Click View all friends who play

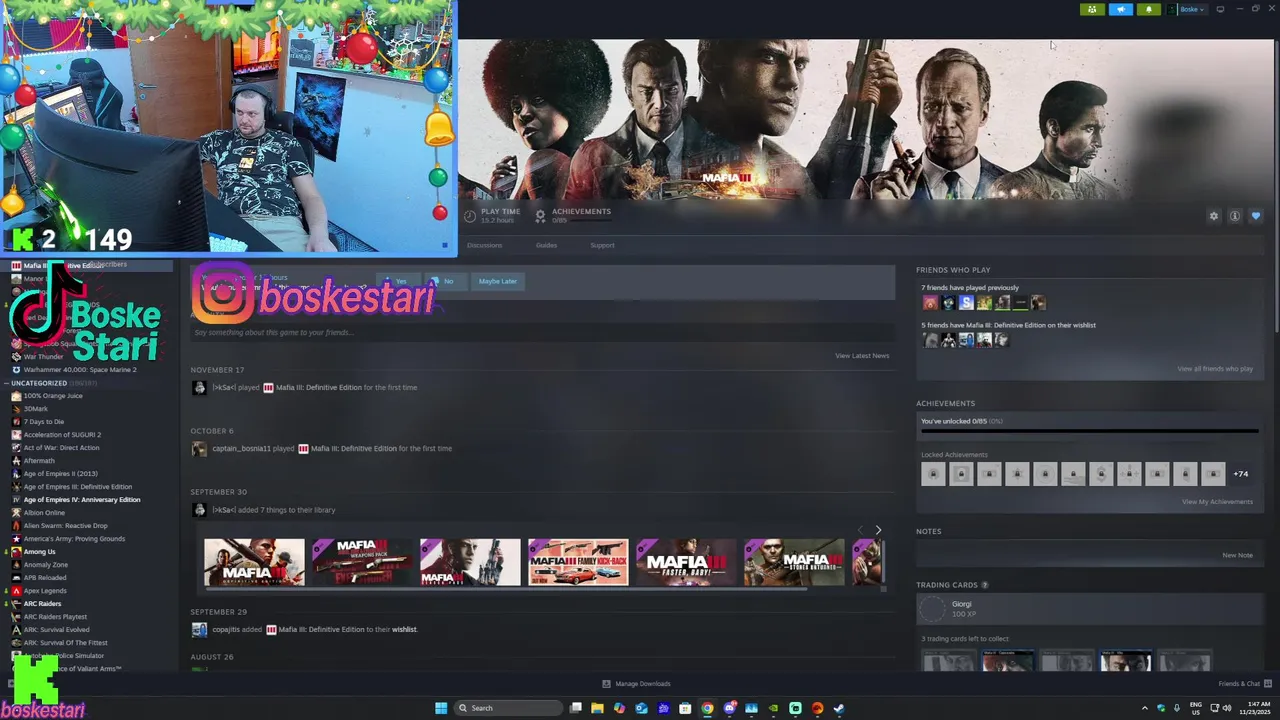click(x=1215, y=369)
